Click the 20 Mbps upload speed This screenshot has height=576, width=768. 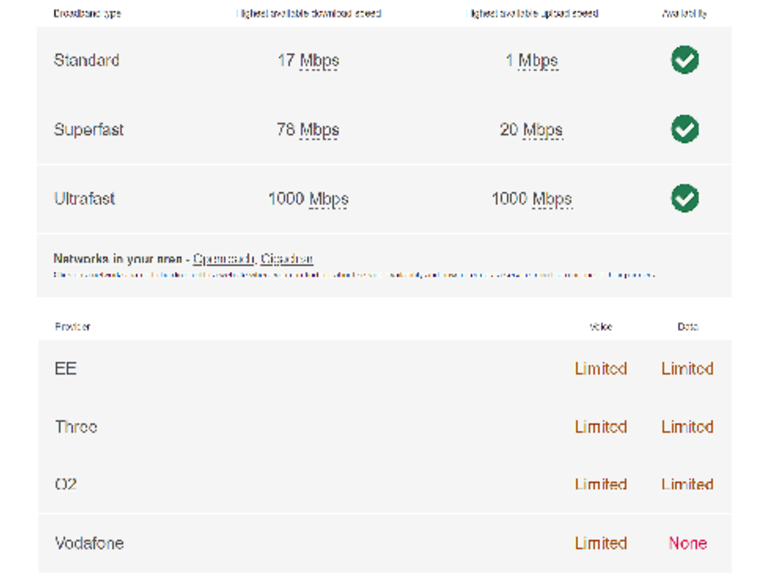[x=531, y=130]
